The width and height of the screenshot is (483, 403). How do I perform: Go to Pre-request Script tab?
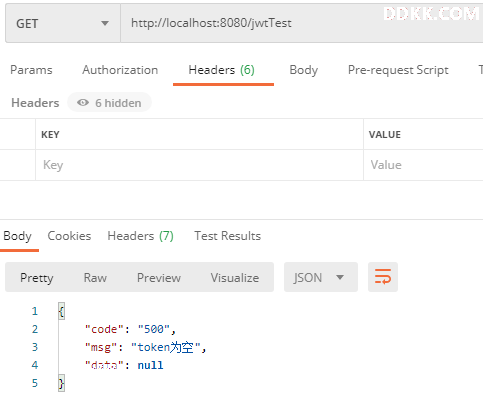click(x=398, y=70)
